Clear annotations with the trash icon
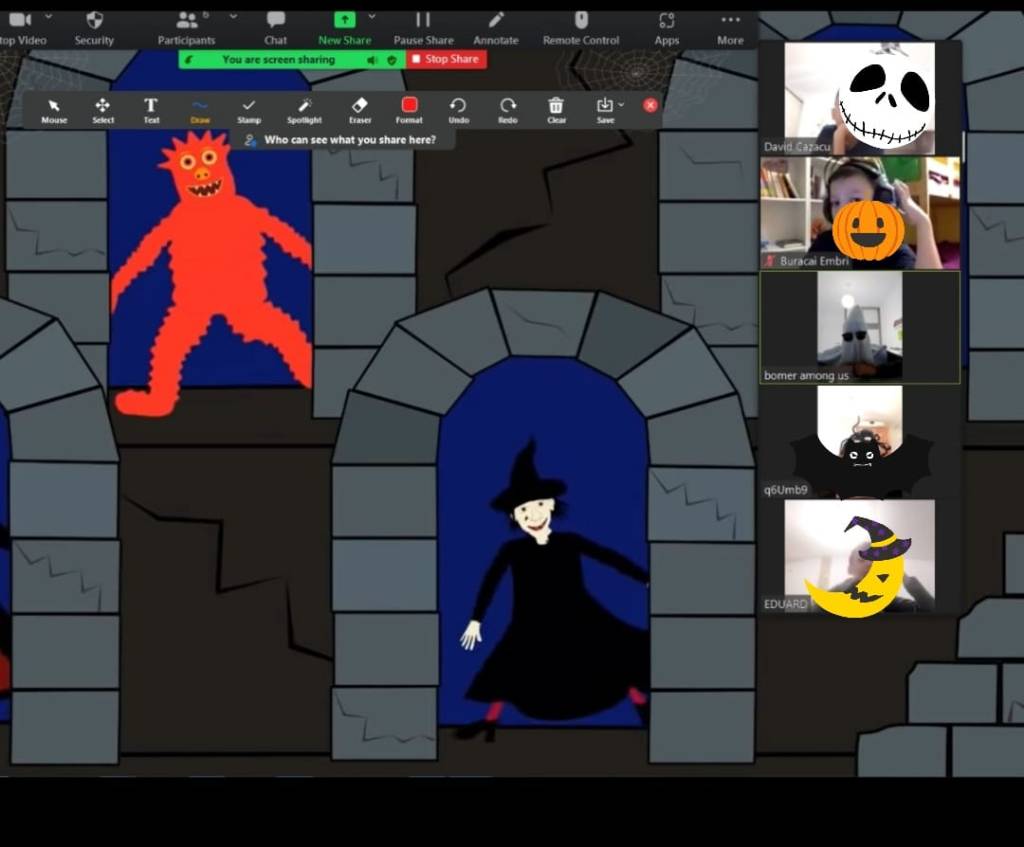This screenshot has height=847, width=1024. point(557,109)
